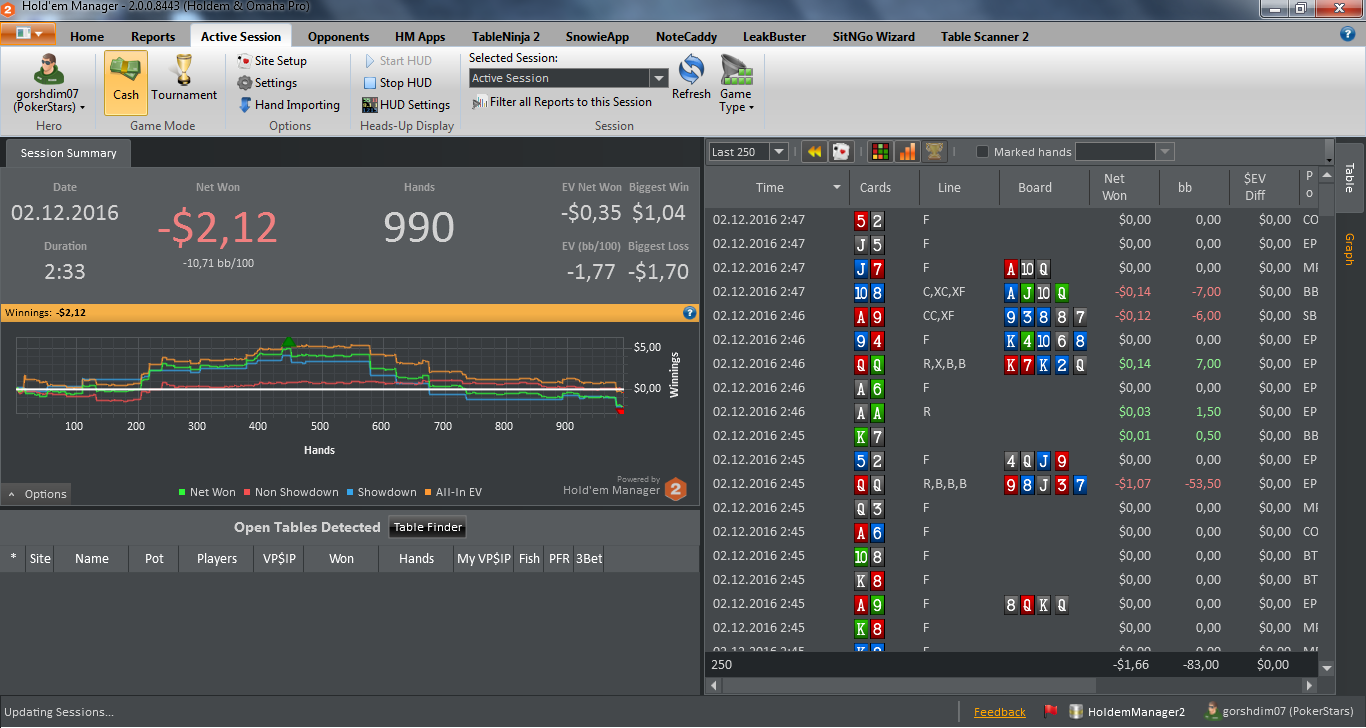The image size is (1366, 728).
Task: Toggle All-In EV legend swatch
Action: click(428, 492)
